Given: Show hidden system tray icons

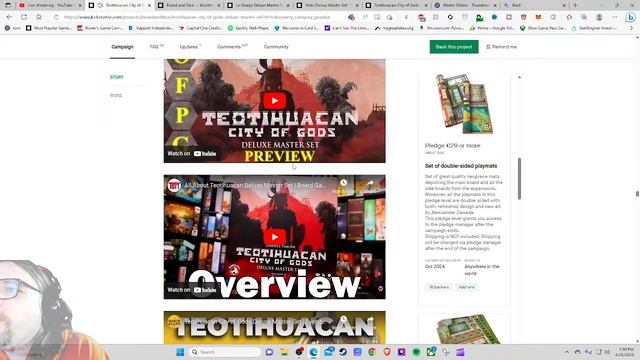Looking at the screenshot, I should pos(567,352).
